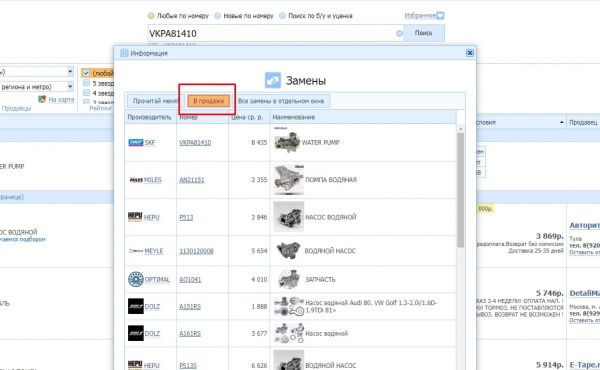This screenshot has width=600, height=370.
Task: Open part number VKPA81410 link
Action: coord(195,143)
